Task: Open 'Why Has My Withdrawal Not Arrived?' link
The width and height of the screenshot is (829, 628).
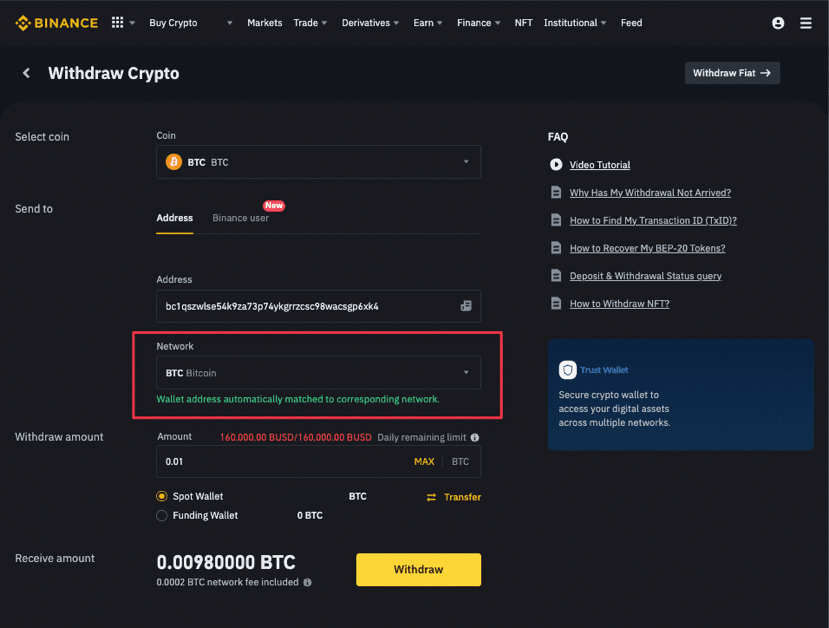Action: tap(650, 193)
